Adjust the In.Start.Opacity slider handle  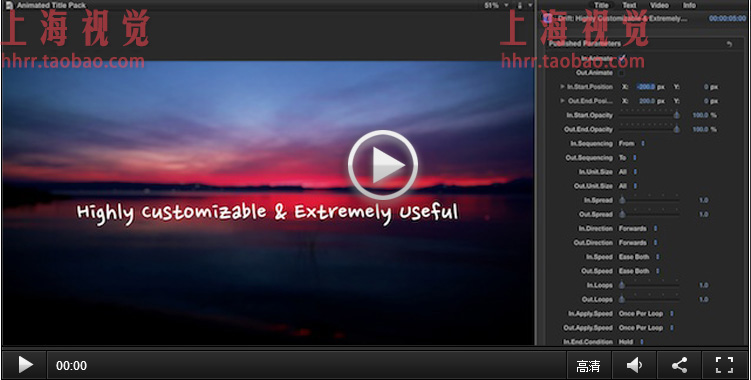pos(677,115)
